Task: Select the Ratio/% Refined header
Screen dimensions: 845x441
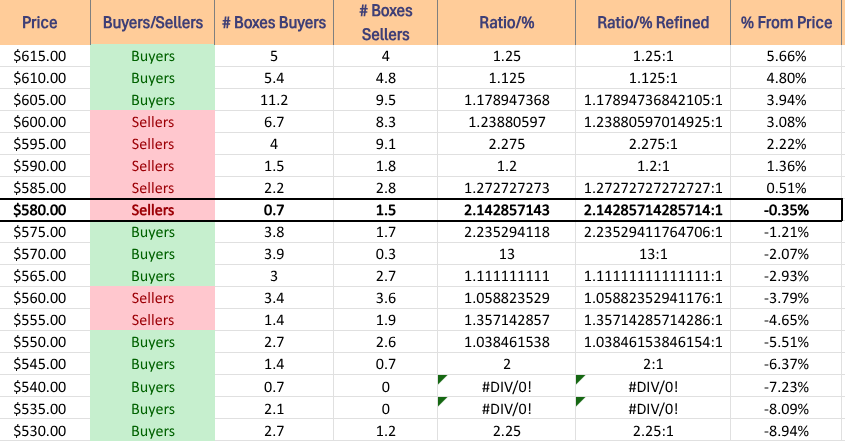Action: point(652,22)
